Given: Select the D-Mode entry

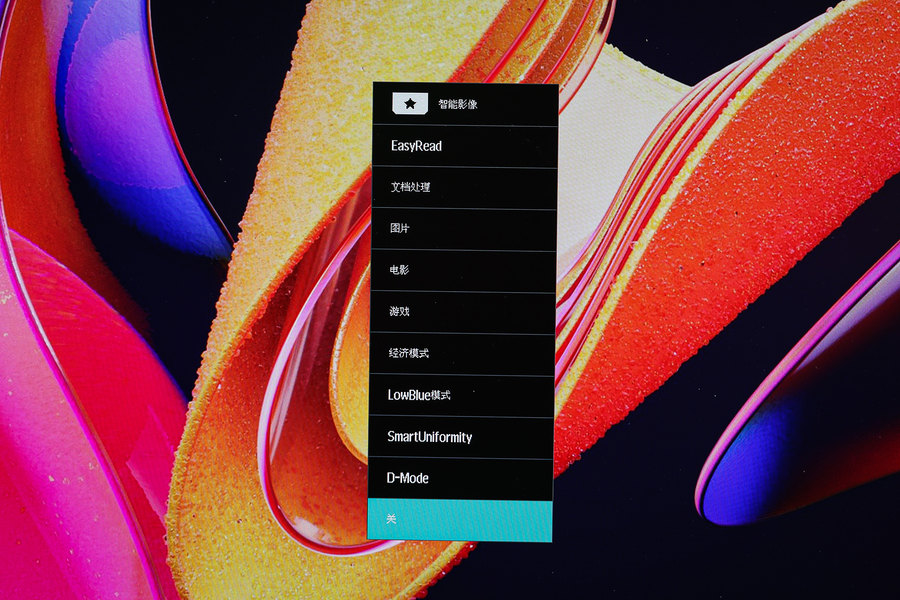Looking at the screenshot, I should coord(408,478).
